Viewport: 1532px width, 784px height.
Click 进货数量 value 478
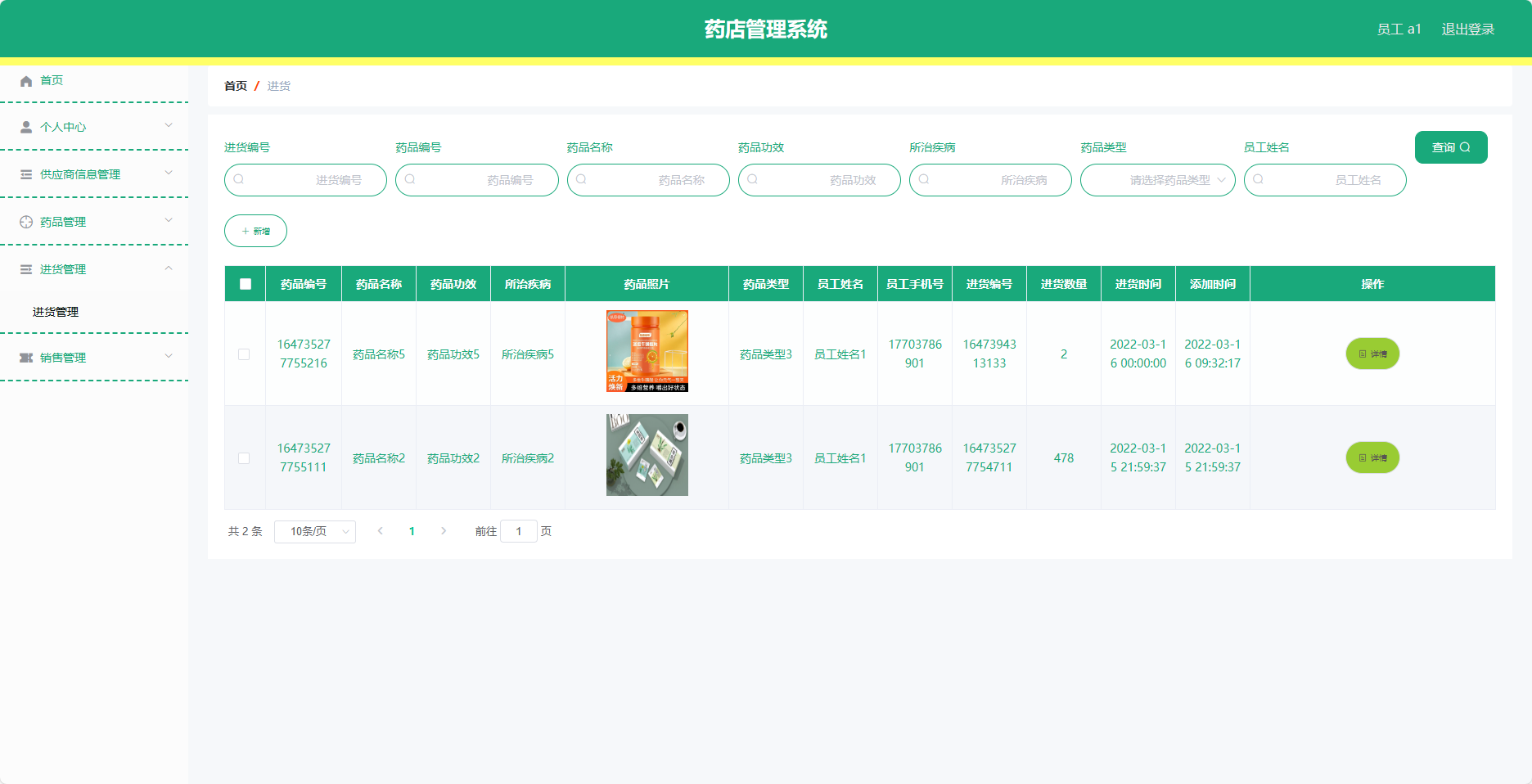1064,458
